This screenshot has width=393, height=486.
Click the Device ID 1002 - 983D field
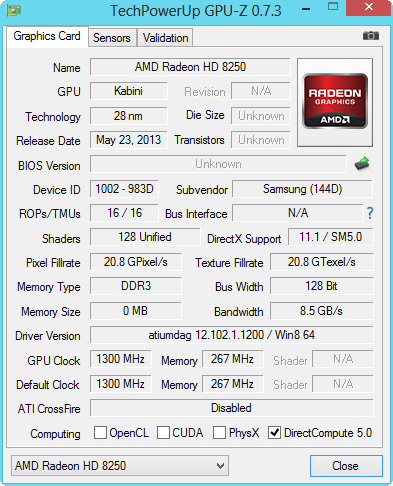[124, 189]
